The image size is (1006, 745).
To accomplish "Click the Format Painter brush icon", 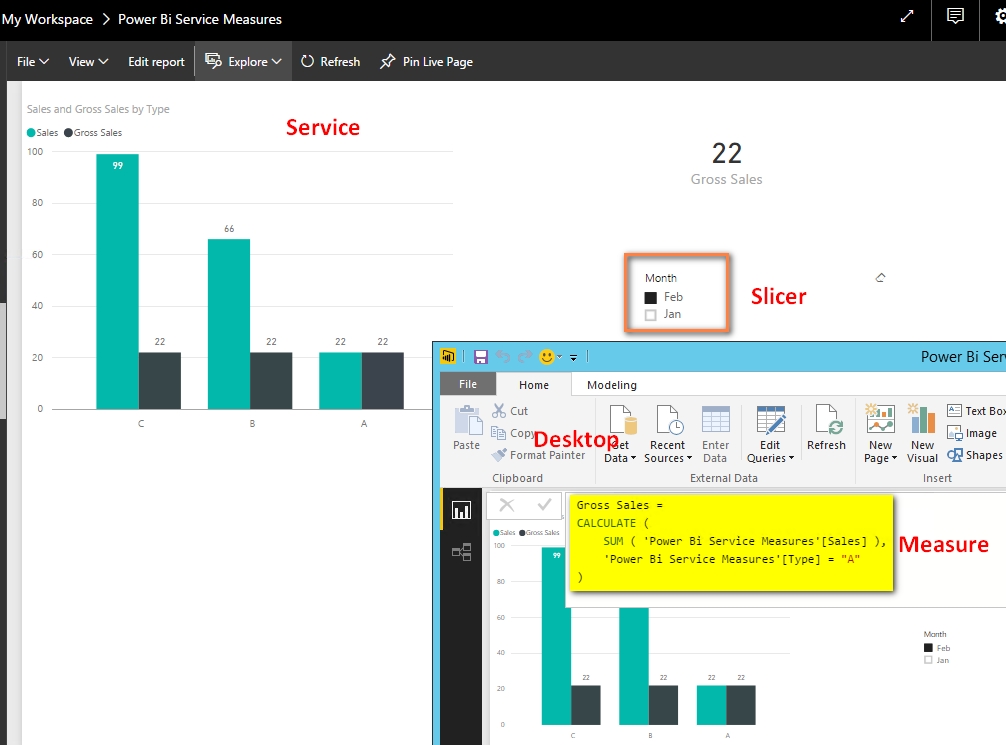I will click(499, 455).
